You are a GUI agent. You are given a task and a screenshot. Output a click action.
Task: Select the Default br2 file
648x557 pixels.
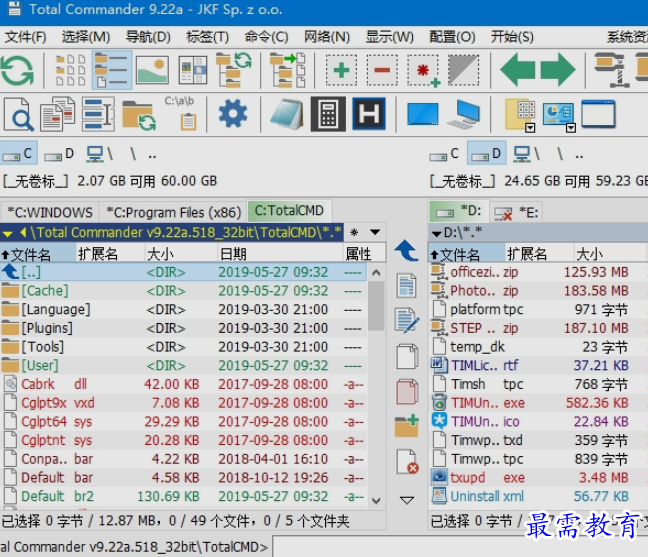[x=183, y=496]
